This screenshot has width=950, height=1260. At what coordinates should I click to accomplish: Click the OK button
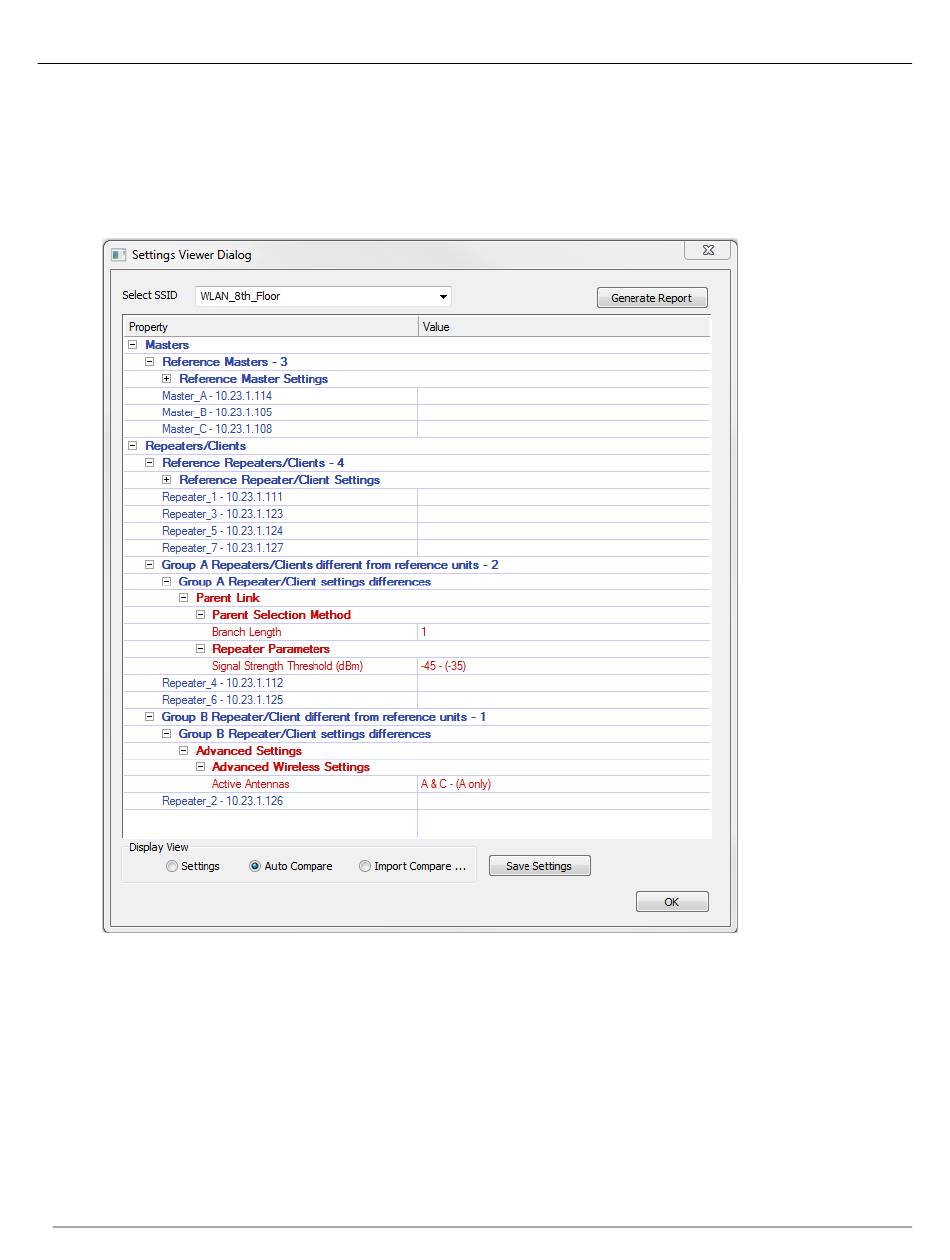tap(672, 902)
